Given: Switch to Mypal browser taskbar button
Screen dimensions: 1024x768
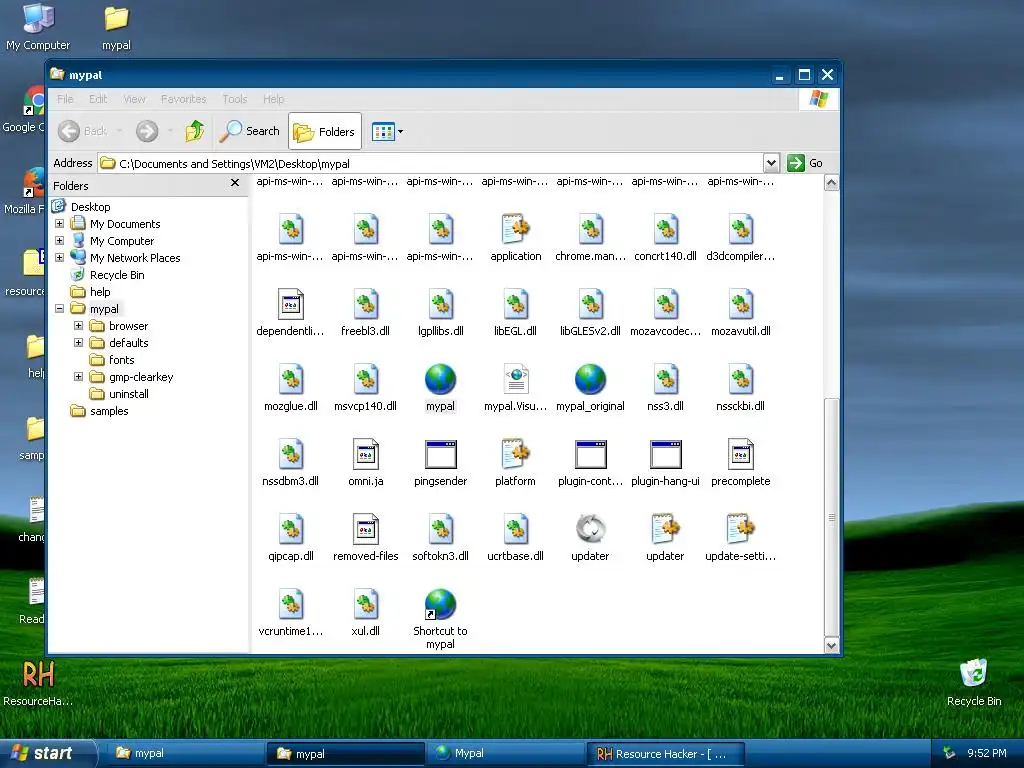Looking at the screenshot, I should click(505, 754).
